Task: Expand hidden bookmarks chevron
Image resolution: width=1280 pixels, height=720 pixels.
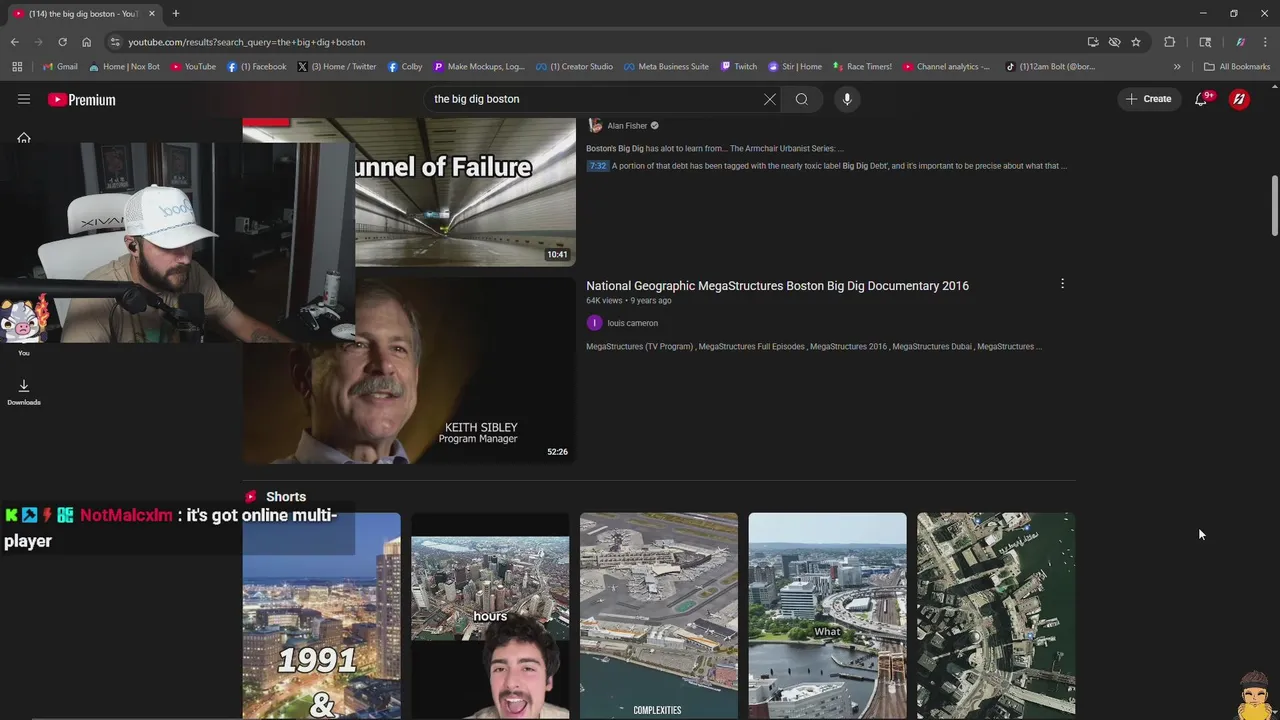Action: click(x=1177, y=67)
